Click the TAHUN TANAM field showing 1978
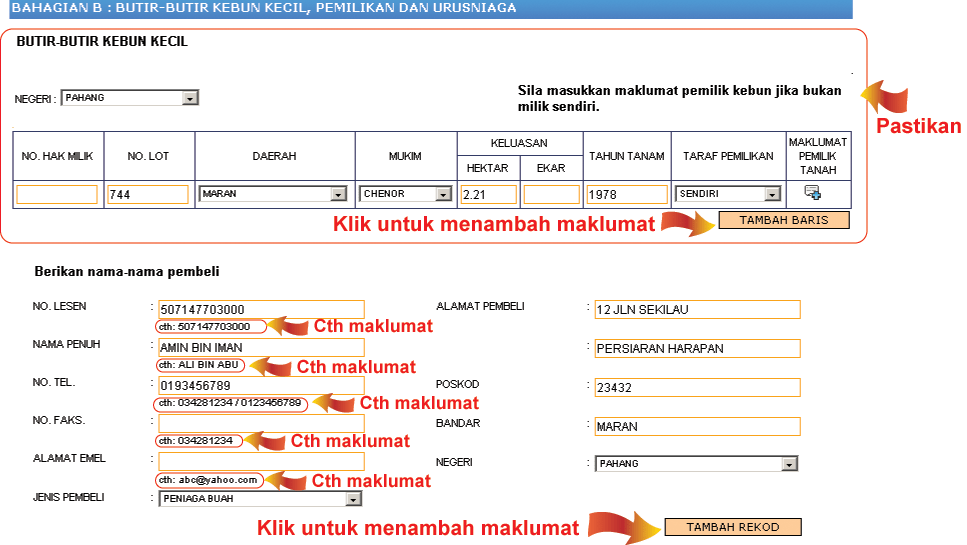Image resolution: width=967 pixels, height=545 pixels. (x=627, y=195)
